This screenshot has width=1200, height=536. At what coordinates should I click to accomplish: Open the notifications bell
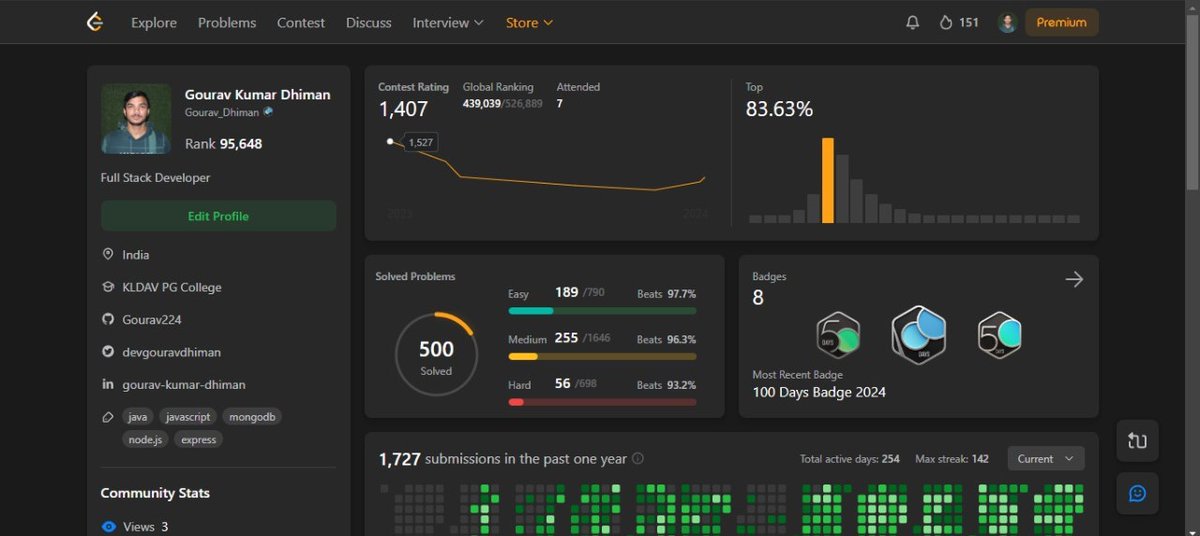coord(912,22)
